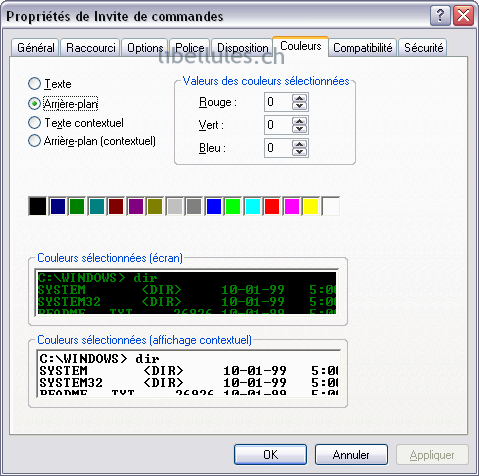This screenshot has width=479, height=476.
Task: Switch to the Disposition tab
Action: tap(242, 48)
